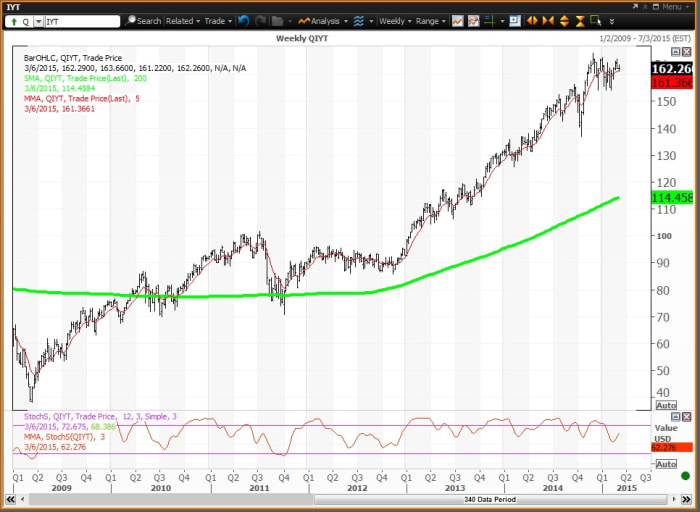This screenshot has width=700, height=512.
Task: Click the blue undo arrow
Action: pyautogui.click(x=243, y=20)
